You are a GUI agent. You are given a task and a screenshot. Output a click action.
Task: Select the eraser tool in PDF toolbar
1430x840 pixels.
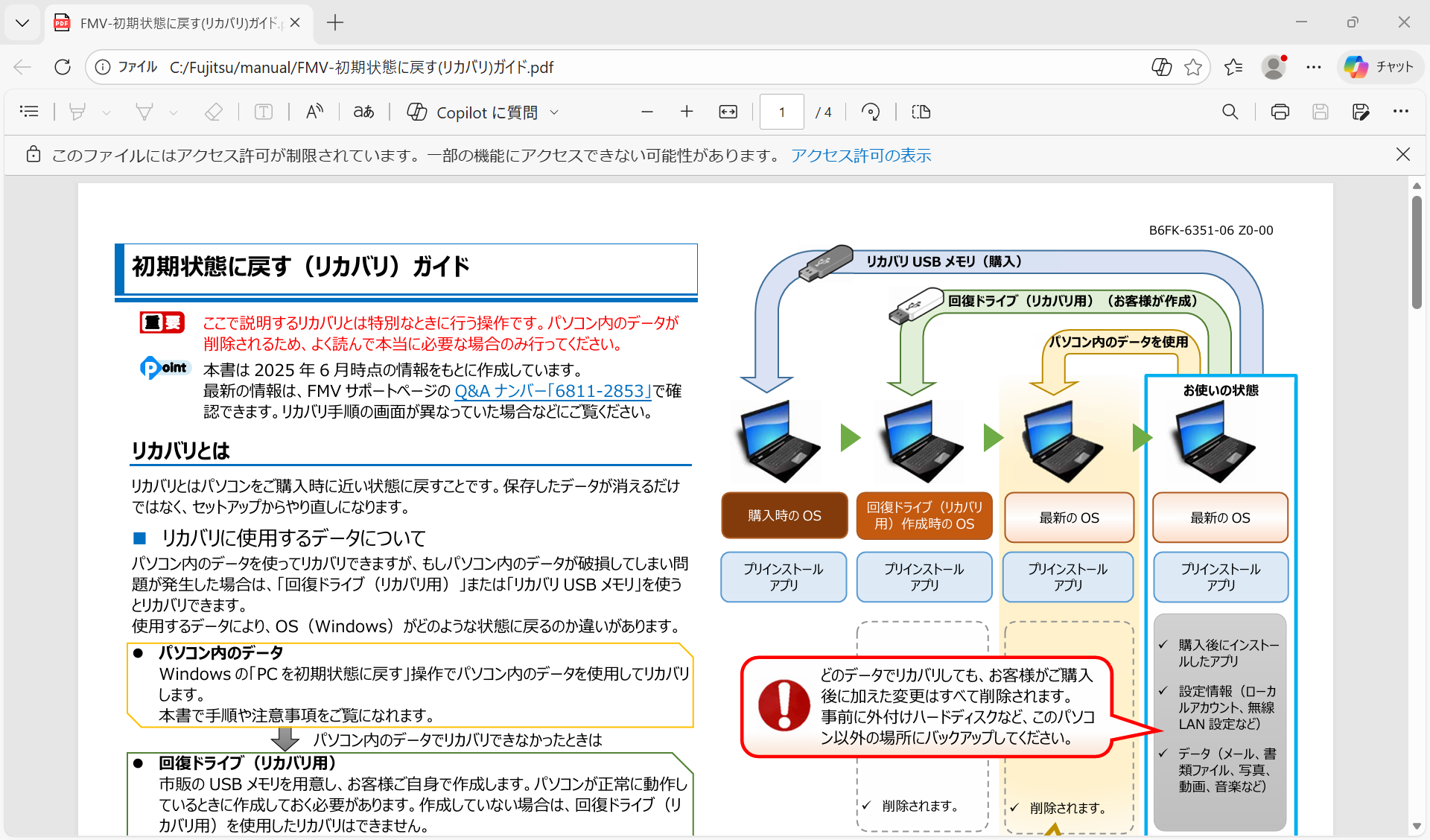pos(214,112)
